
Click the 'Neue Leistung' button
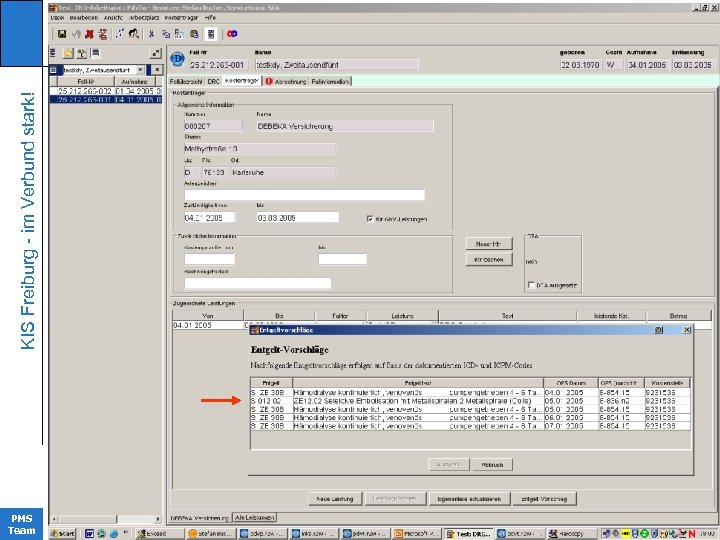(x=335, y=499)
